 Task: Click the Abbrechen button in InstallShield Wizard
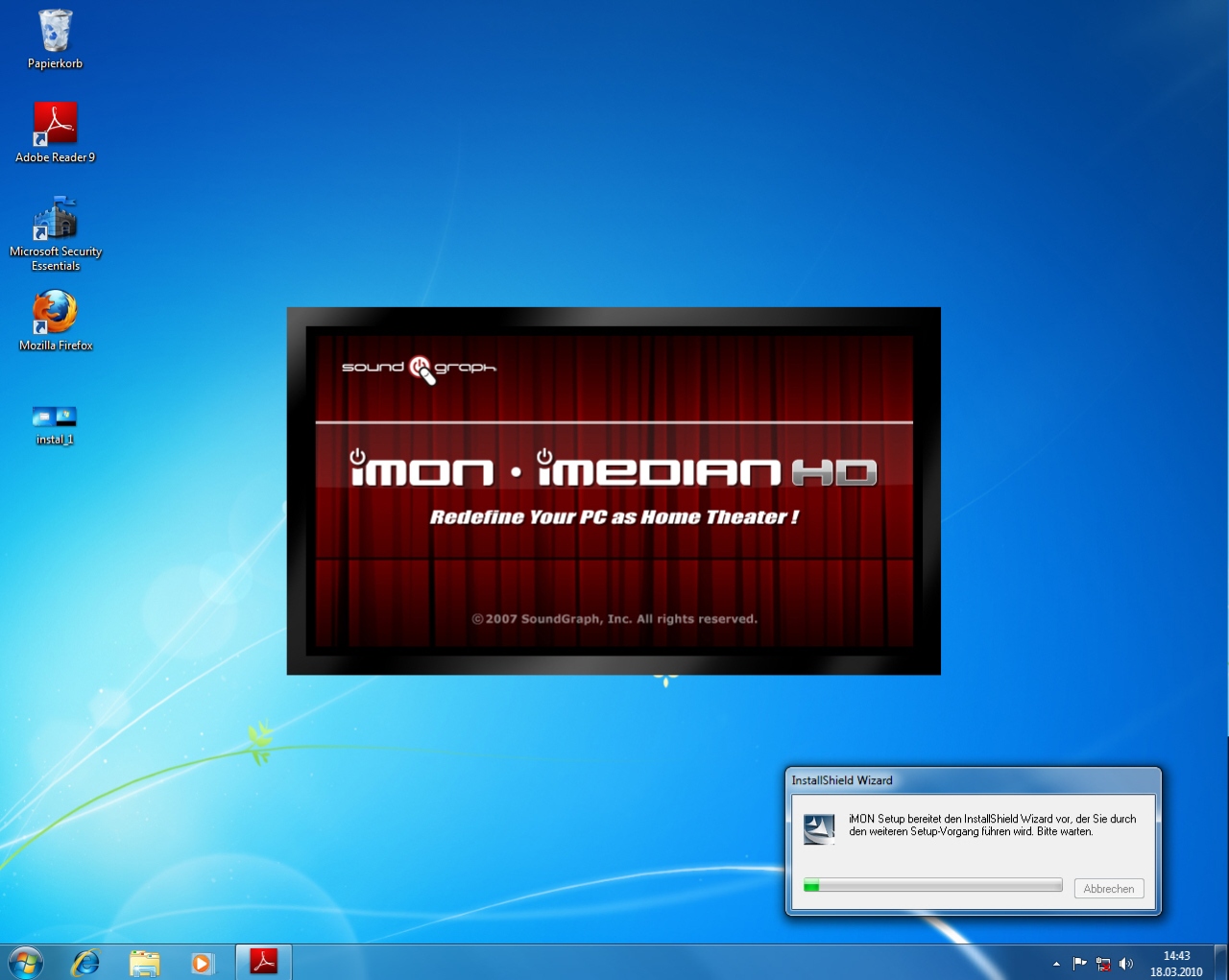pyautogui.click(x=1109, y=889)
